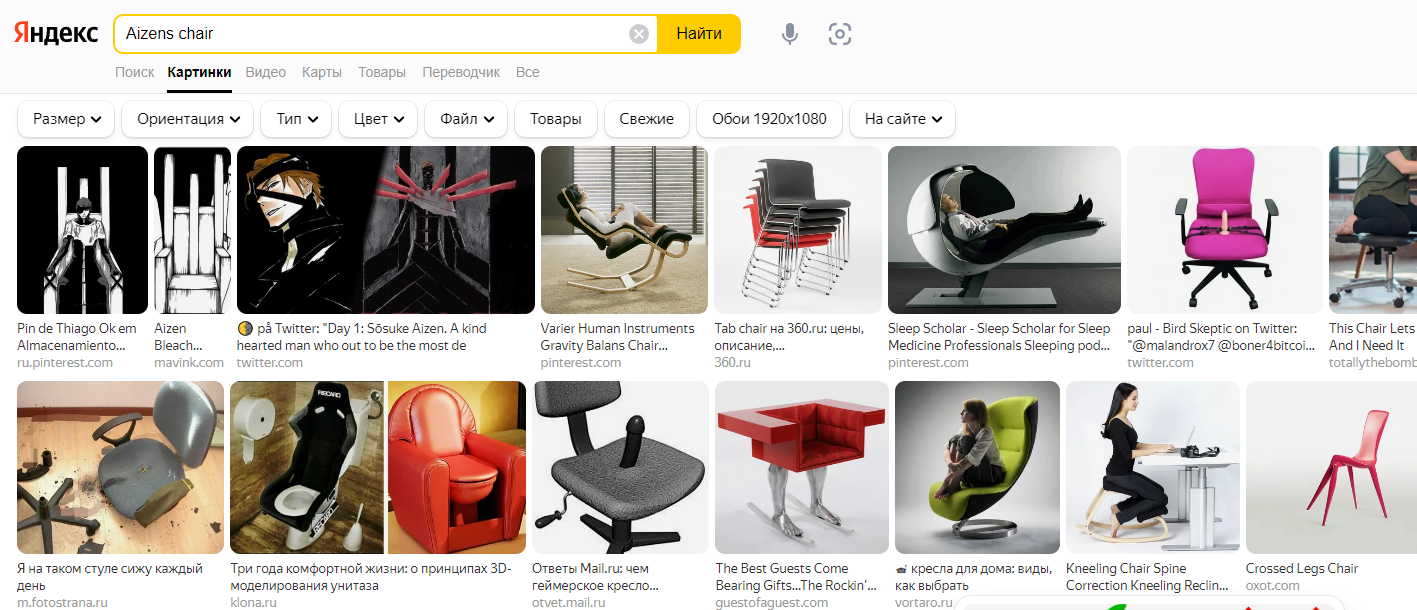Switch to the Видео tab
Screen dimensions: 1417x610
tap(266, 72)
